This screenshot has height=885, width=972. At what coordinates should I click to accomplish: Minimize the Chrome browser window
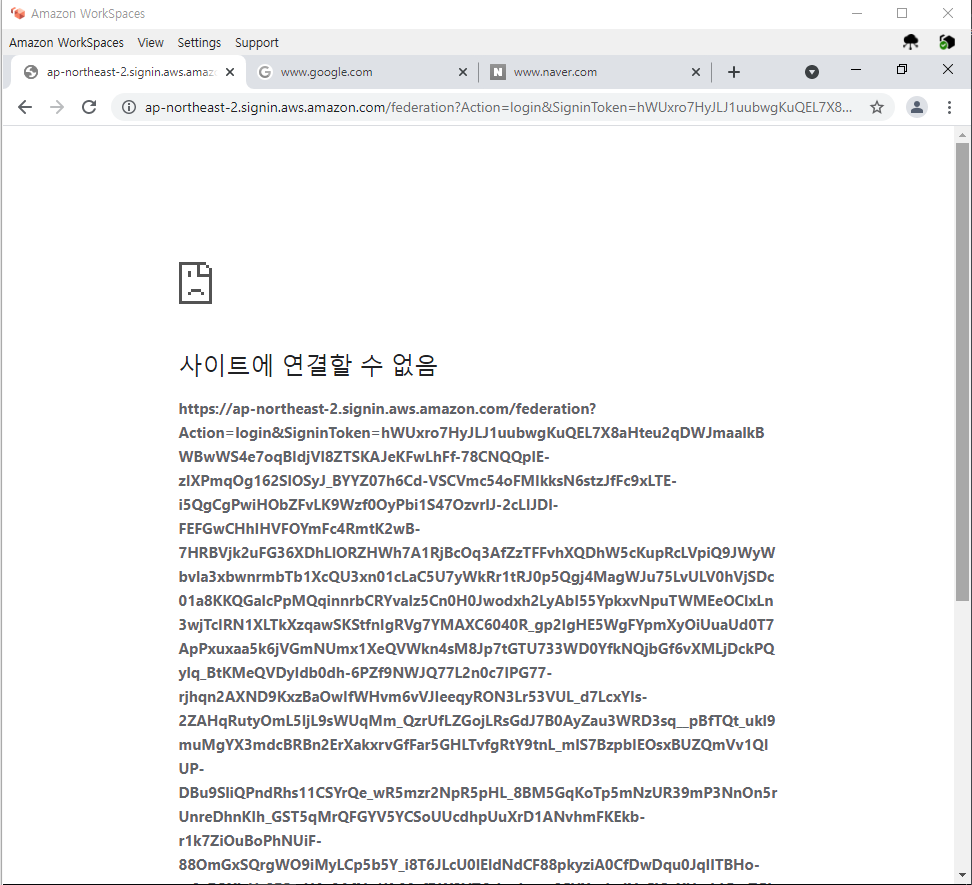point(855,70)
